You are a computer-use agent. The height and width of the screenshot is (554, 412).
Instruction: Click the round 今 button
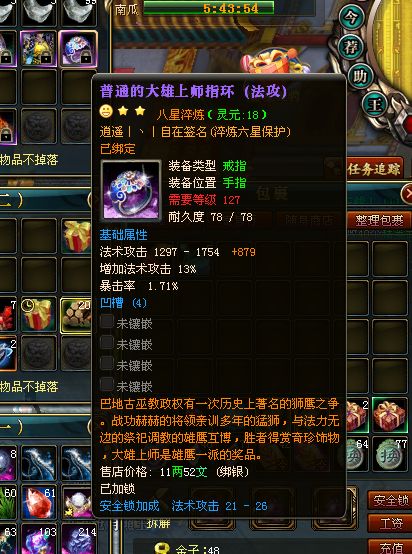[351, 18]
